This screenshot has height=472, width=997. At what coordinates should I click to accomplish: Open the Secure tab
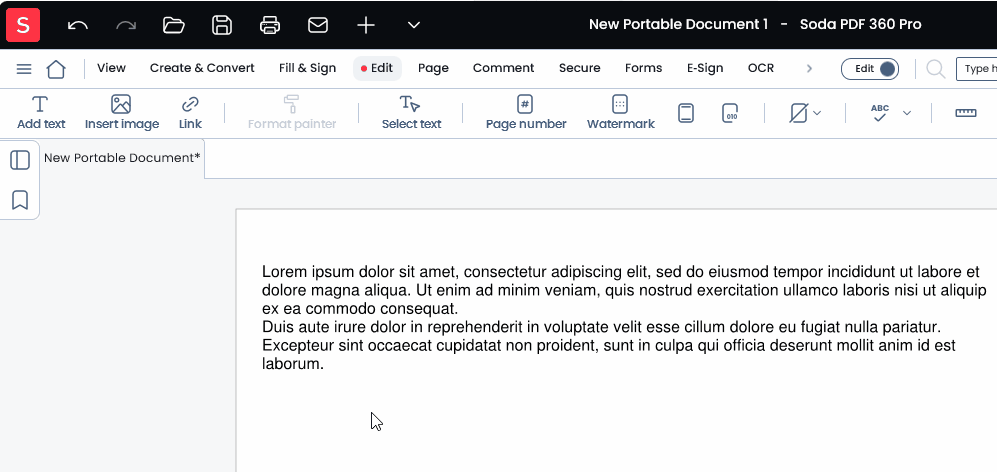tap(579, 68)
